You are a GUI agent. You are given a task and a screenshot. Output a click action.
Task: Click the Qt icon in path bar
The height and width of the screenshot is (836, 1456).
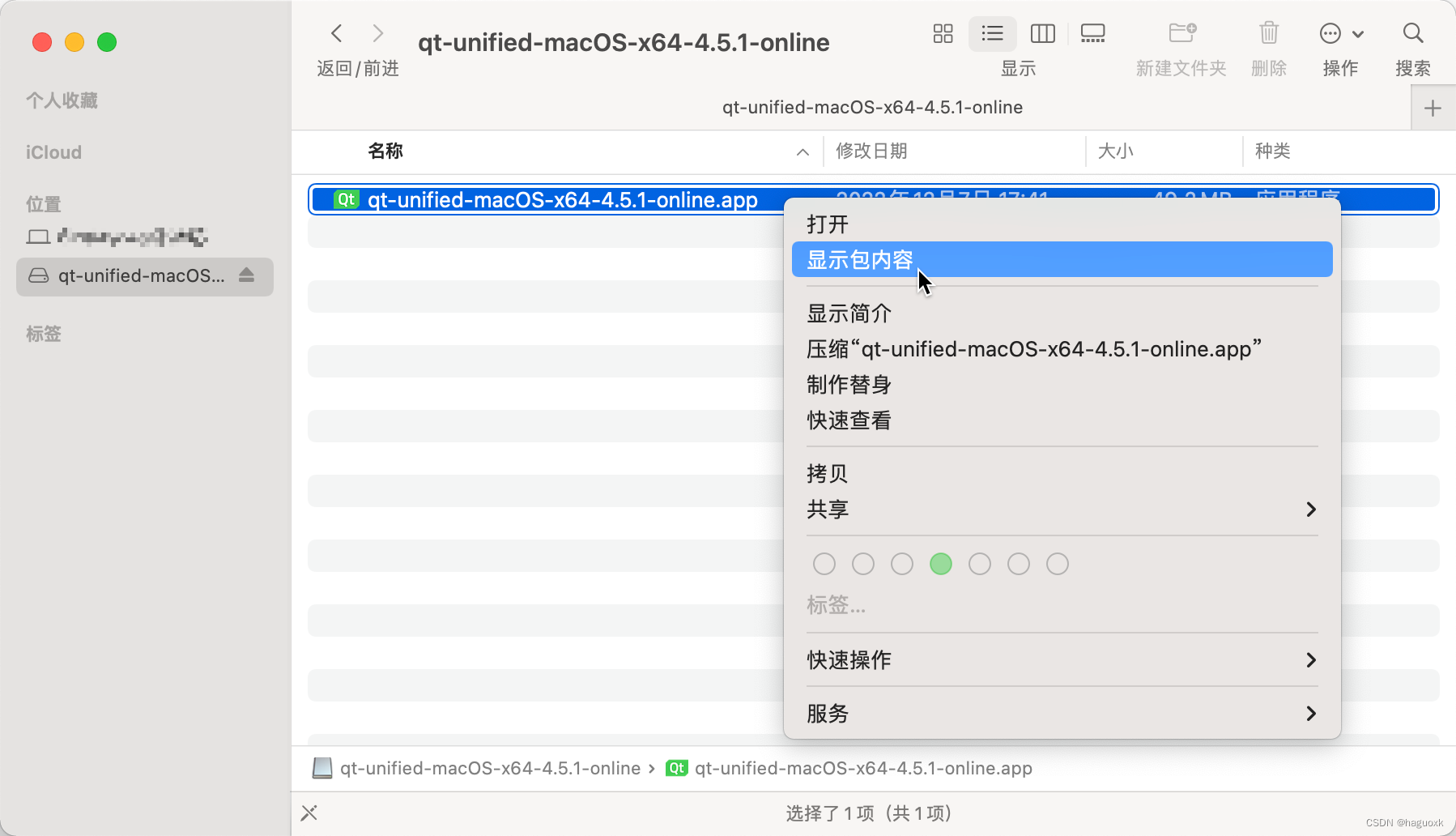click(x=676, y=768)
